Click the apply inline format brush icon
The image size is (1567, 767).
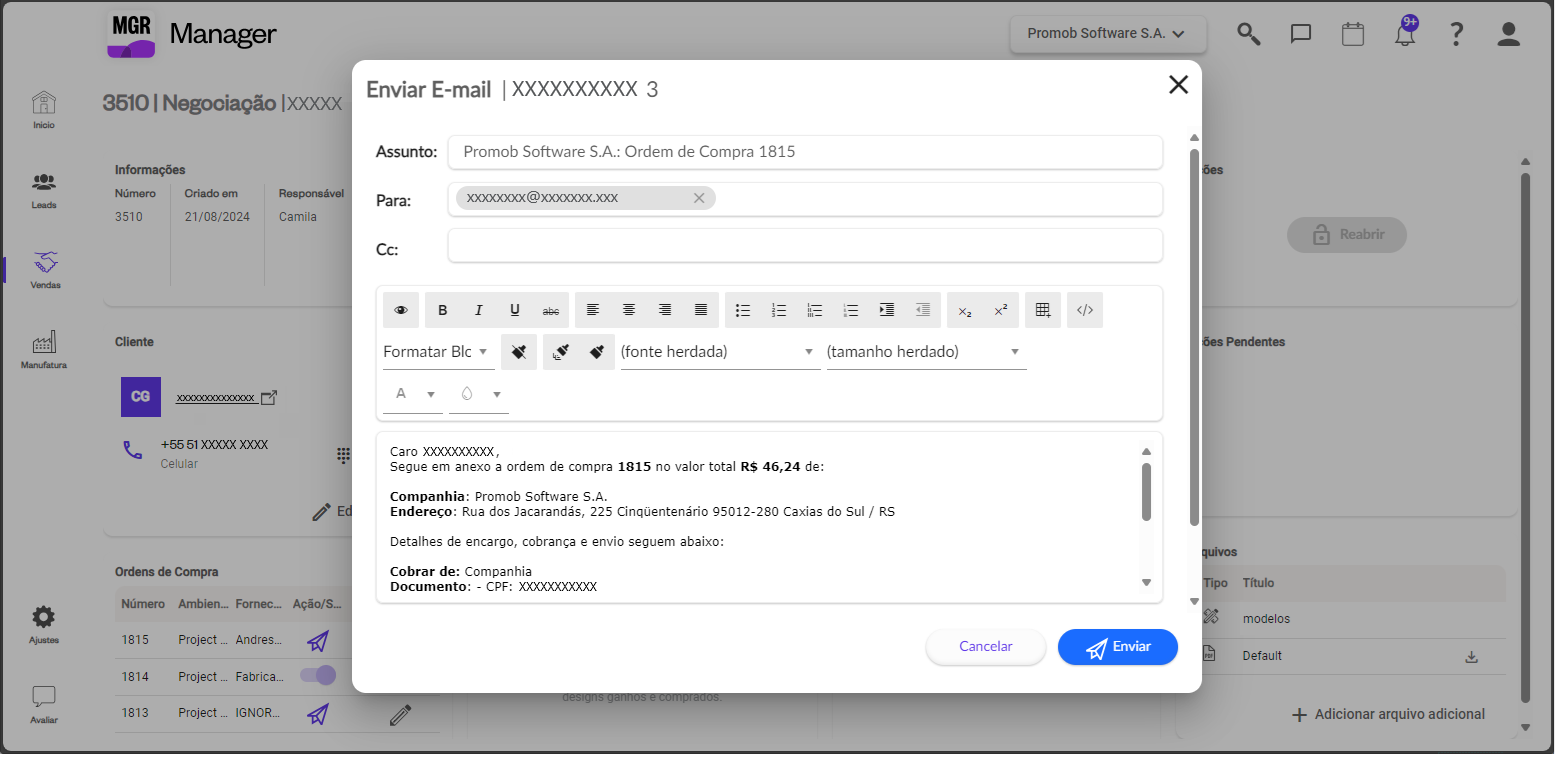pos(561,352)
